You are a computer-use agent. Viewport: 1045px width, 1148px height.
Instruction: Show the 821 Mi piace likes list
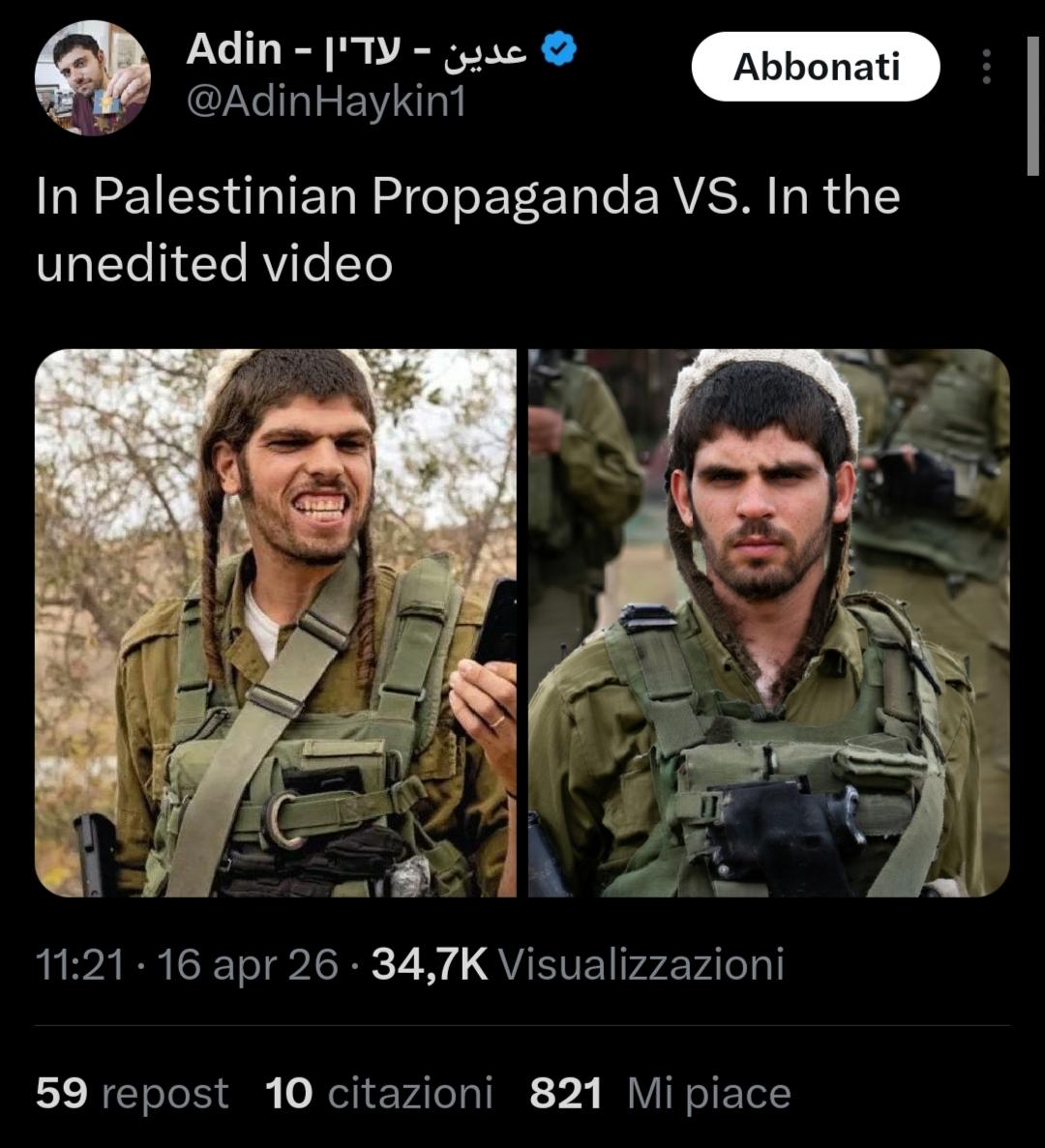point(661,1094)
